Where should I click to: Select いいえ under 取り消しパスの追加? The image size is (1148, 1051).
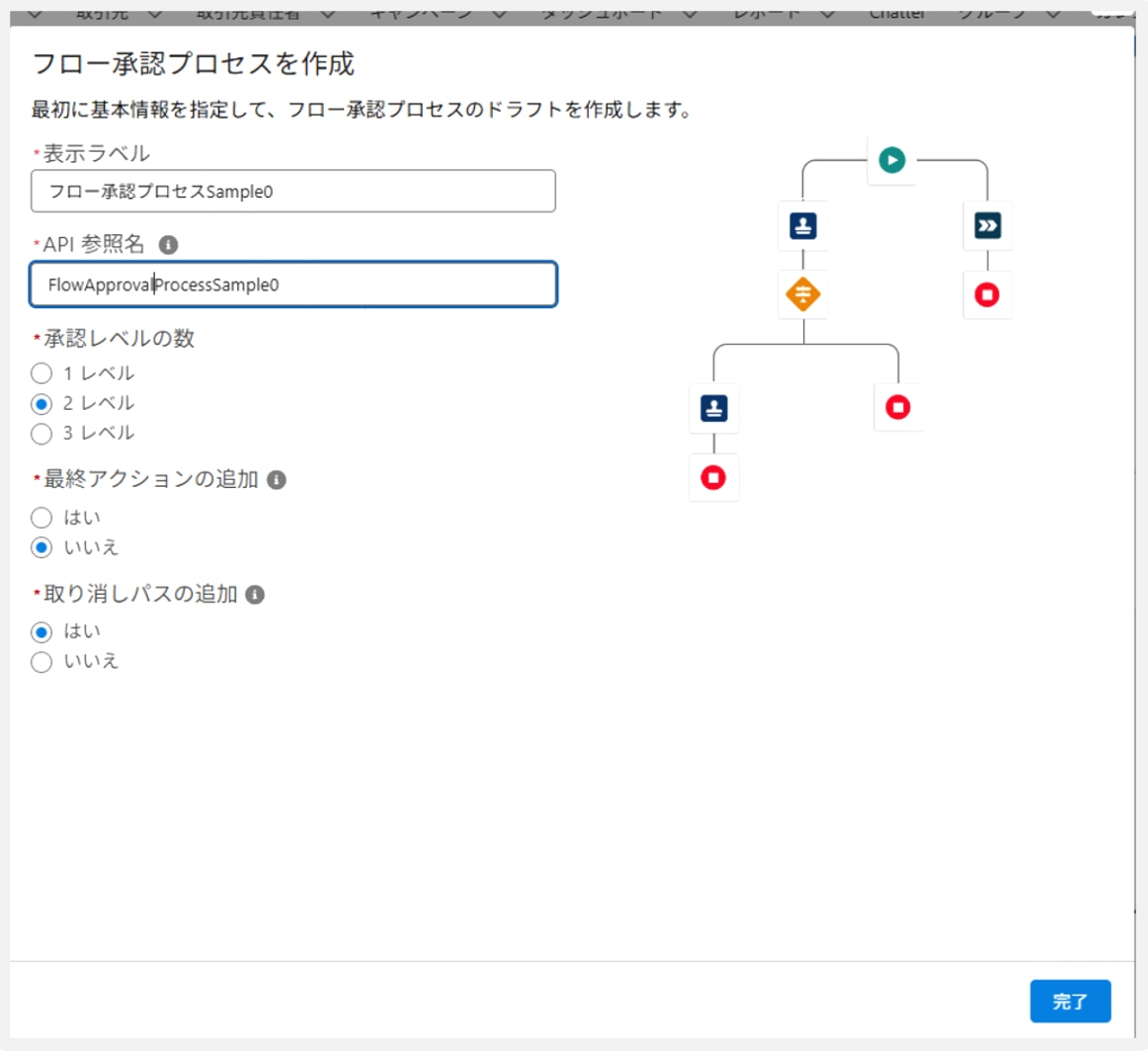pyautogui.click(x=41, y=662)
